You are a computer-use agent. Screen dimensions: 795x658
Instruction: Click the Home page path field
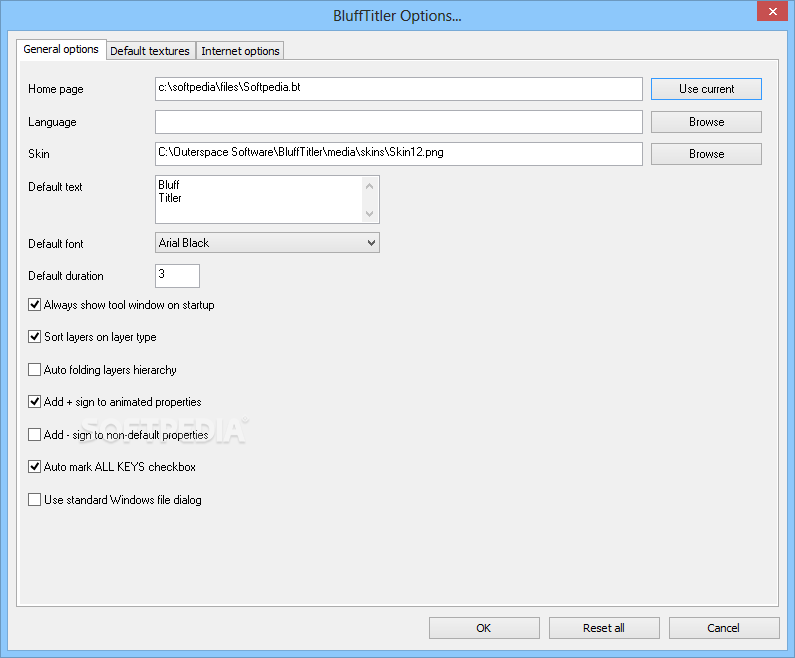pos(399,89)
